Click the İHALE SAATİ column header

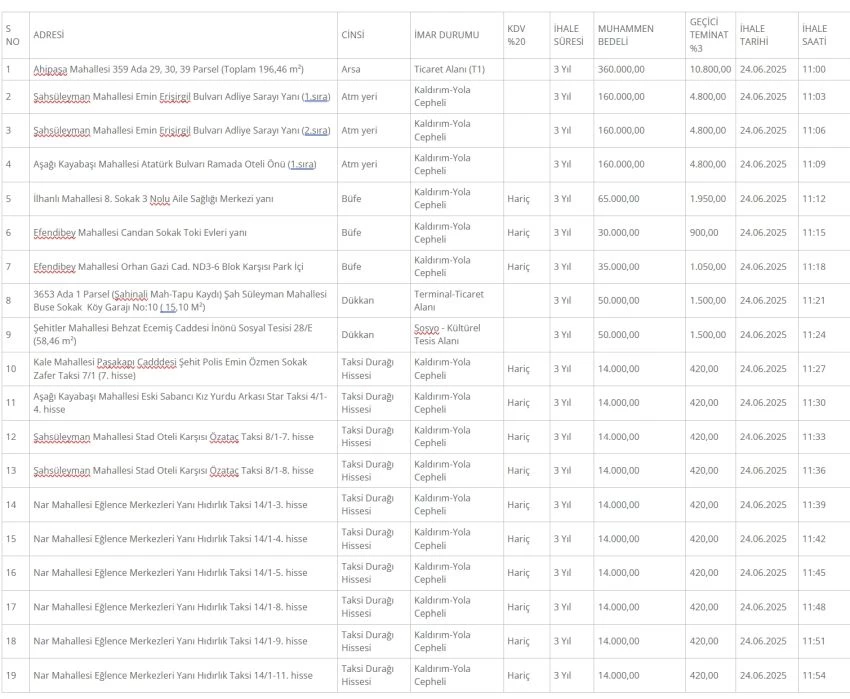[x=814, y=34]
